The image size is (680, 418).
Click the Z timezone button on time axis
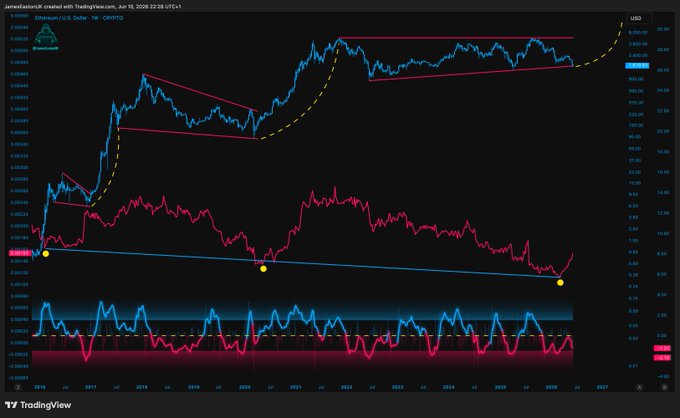[18, 387]
